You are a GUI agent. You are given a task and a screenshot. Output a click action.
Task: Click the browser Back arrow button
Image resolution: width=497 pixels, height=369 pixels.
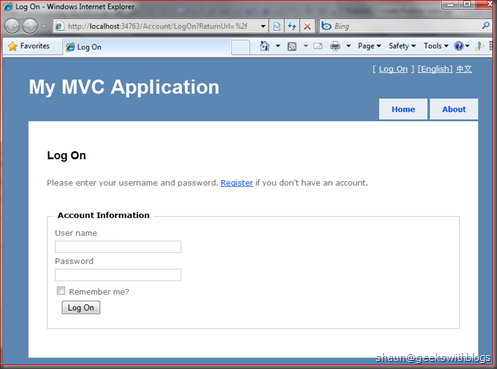click(12, 26)
